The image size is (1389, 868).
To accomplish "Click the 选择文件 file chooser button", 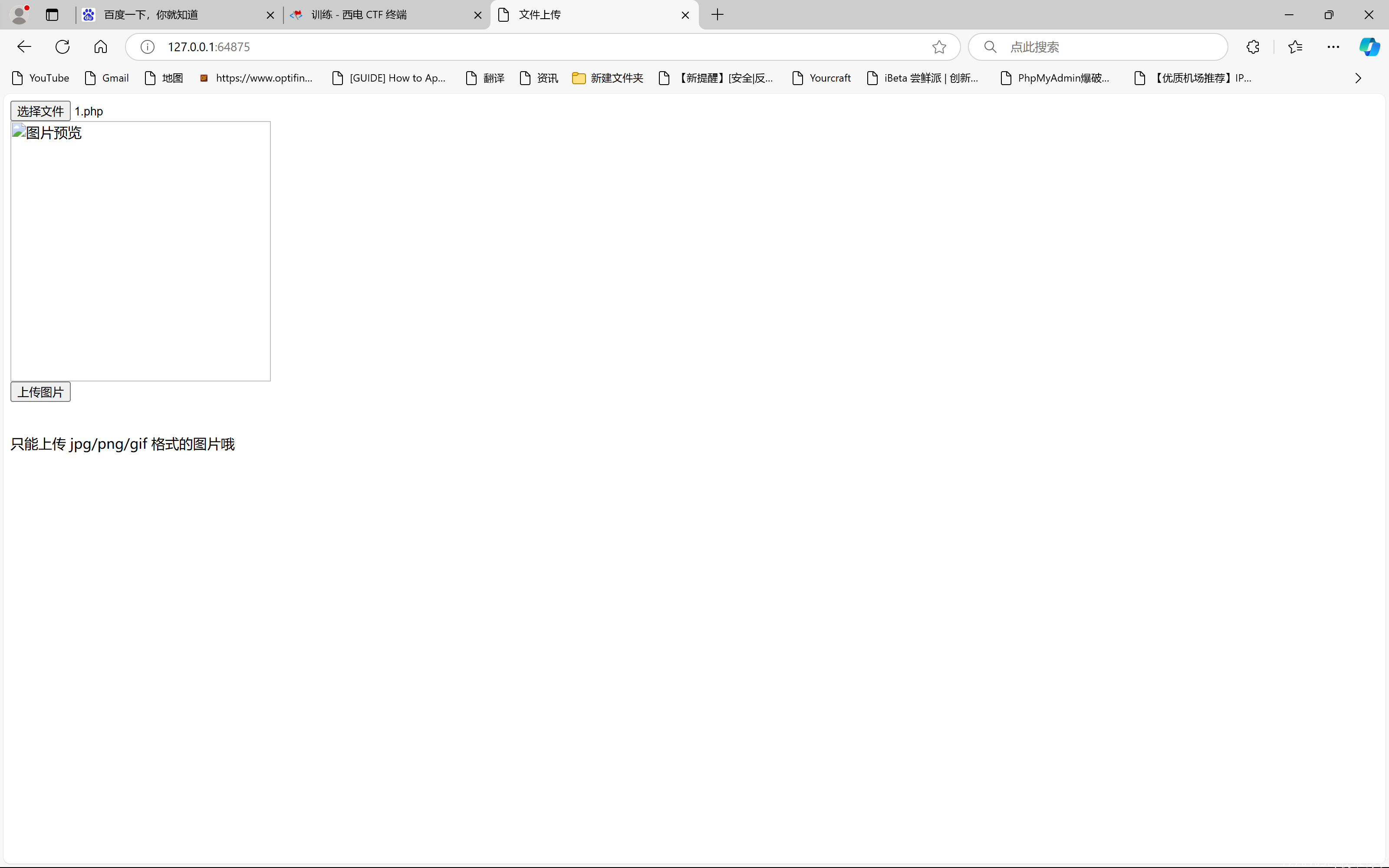I will pos(40,111).
